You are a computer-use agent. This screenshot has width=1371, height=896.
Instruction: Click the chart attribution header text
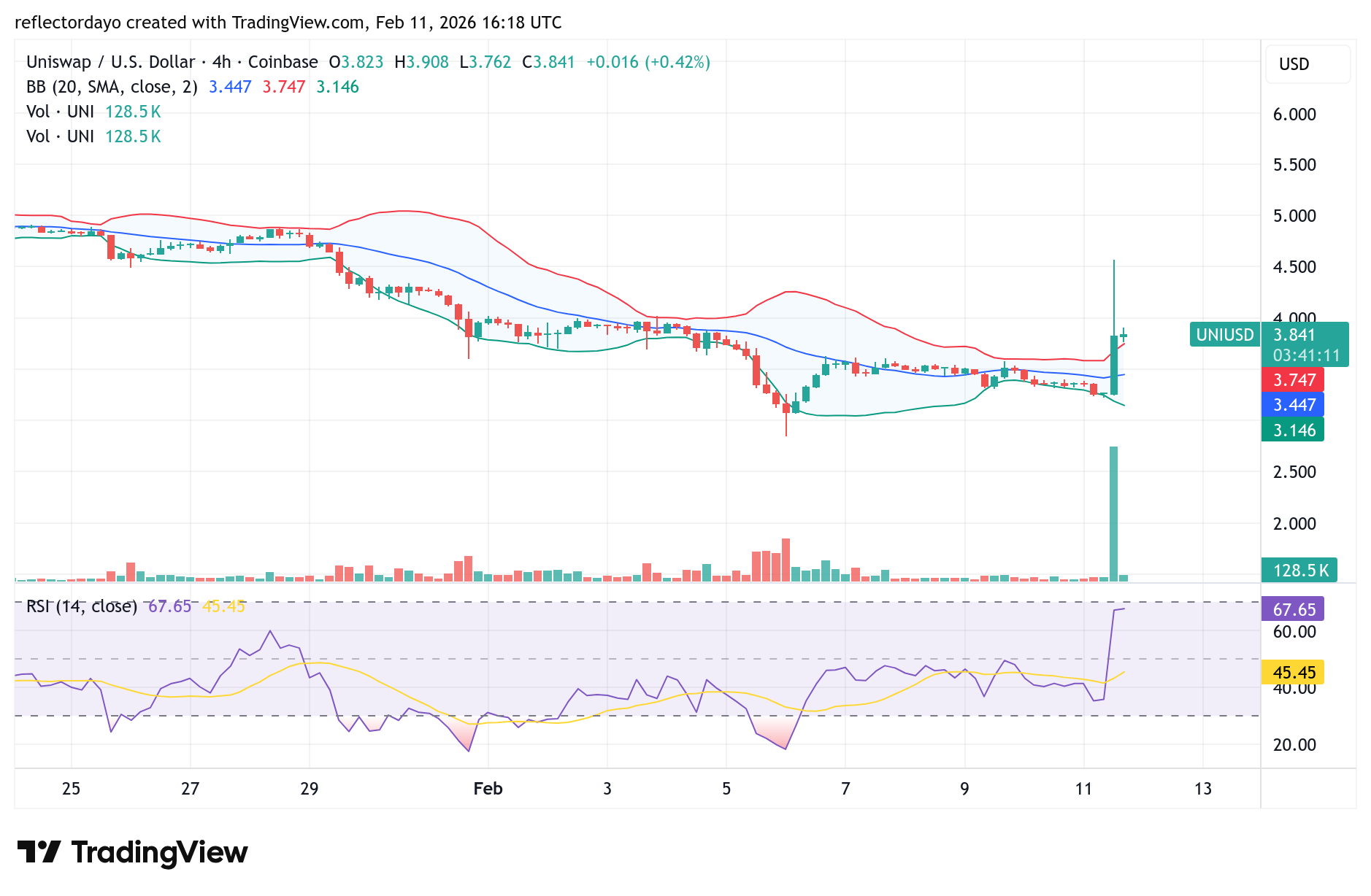click(x=288, y=23)
